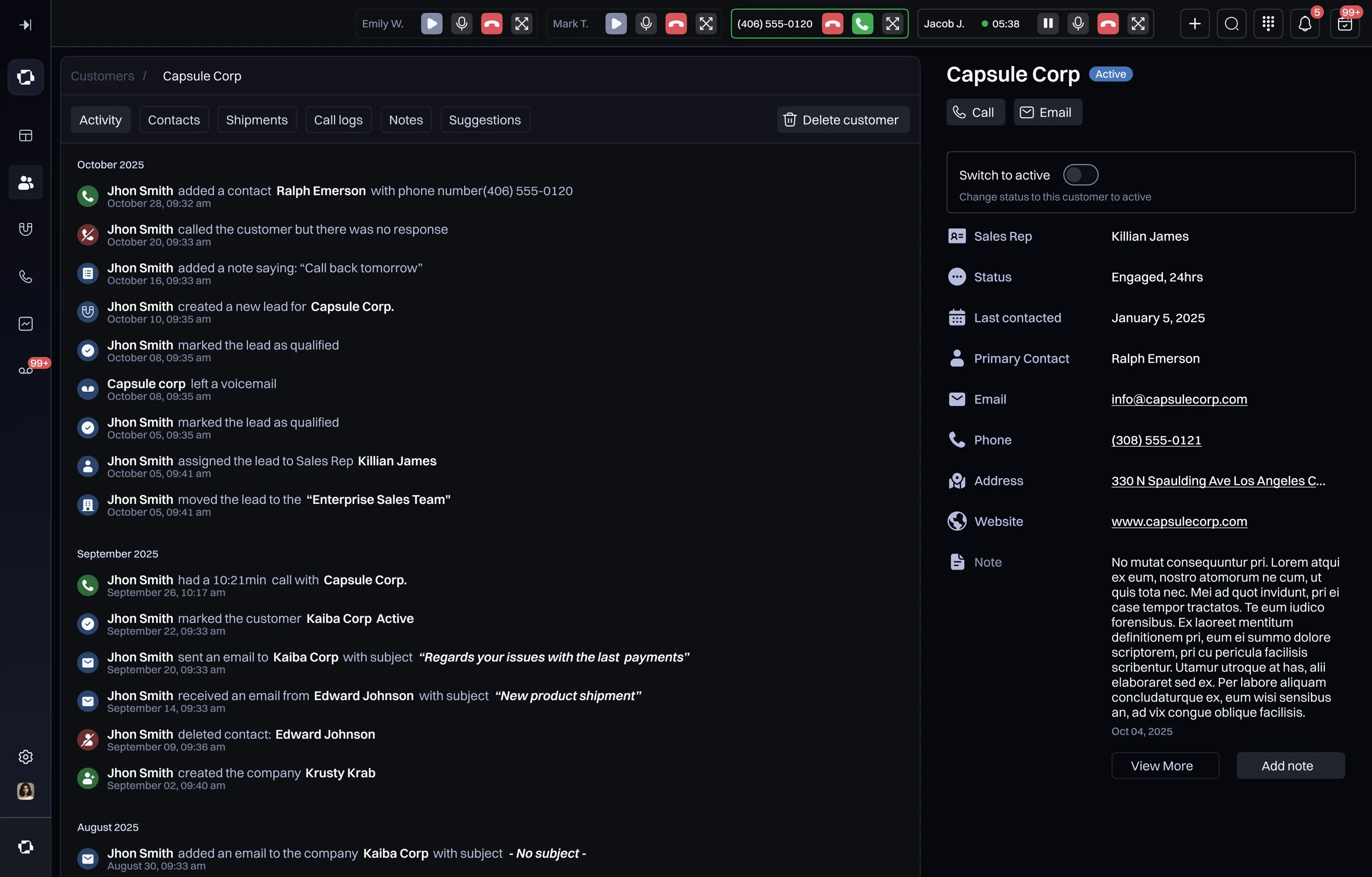Click the View More note button
Screen dimensions: 1372x877
1165,765
